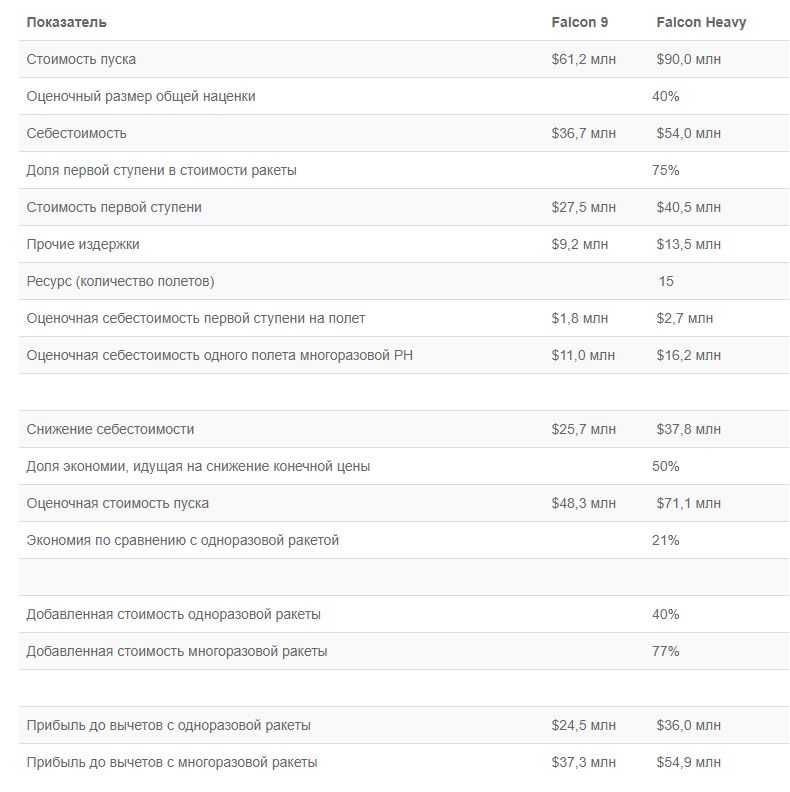Screen dimensions: 790x792
Task: Select the resource value 15
Action: click(666, 281)
